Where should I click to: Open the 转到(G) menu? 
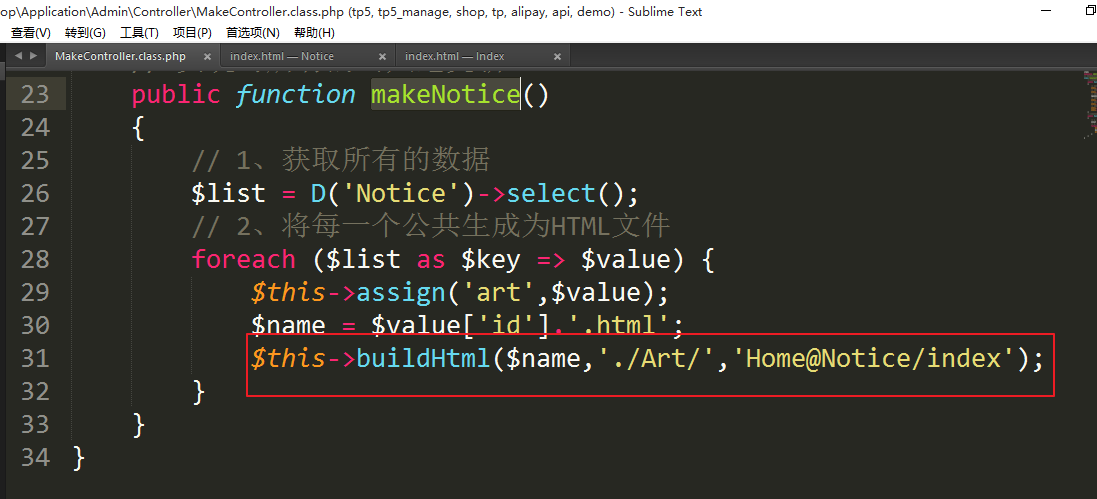click(x=85, y=33)
